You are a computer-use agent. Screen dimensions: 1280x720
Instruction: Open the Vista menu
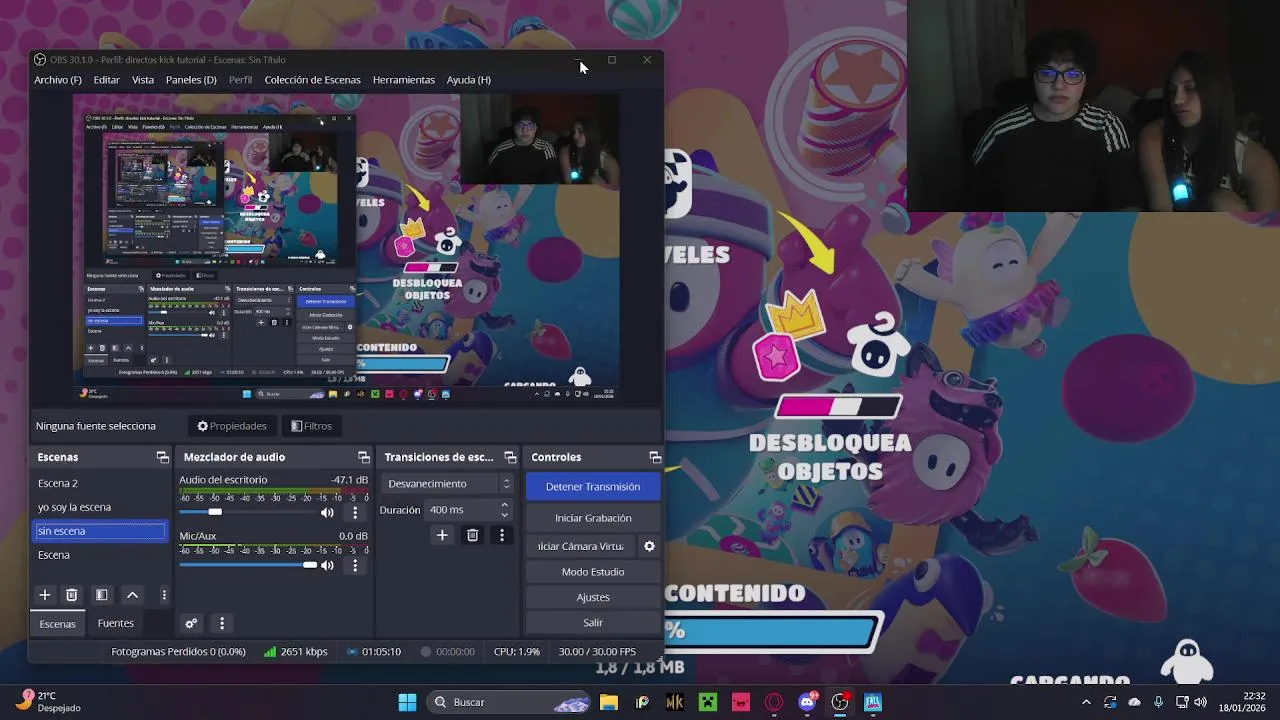pos(143,80)
